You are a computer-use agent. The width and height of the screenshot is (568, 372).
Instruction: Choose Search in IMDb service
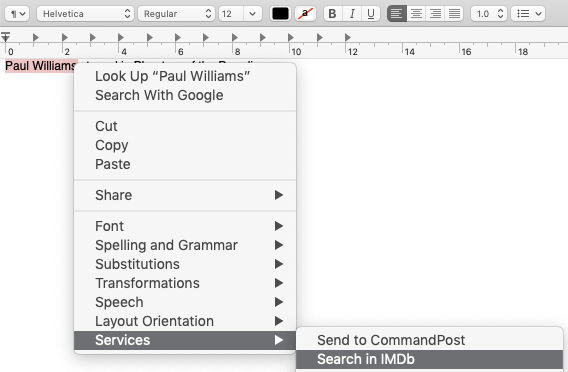(x=429, y=359)
